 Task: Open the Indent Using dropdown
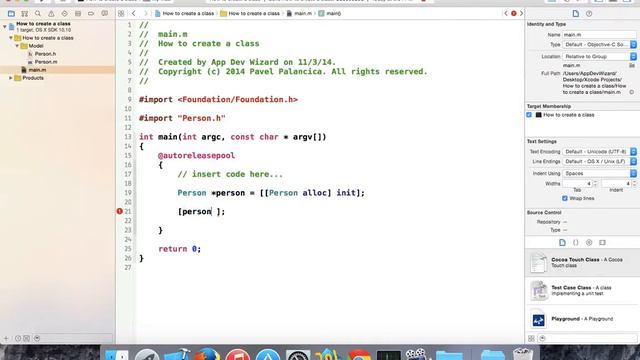[x=599, y=173]
